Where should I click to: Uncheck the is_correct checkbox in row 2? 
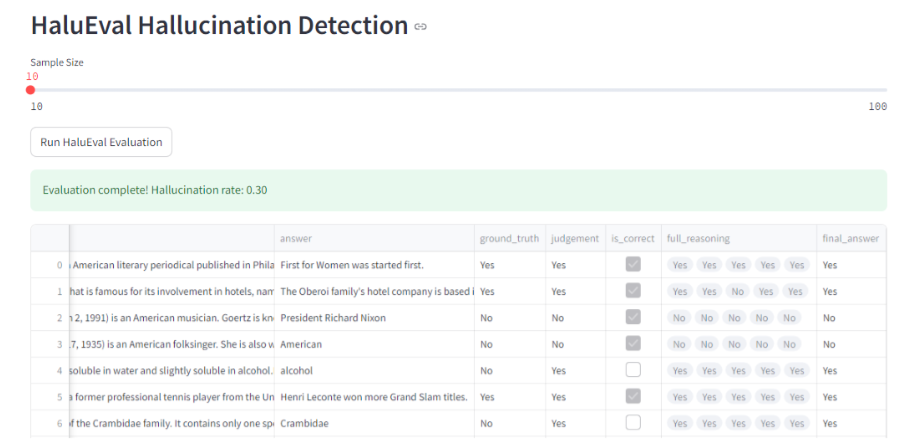[x=632, y=318]
